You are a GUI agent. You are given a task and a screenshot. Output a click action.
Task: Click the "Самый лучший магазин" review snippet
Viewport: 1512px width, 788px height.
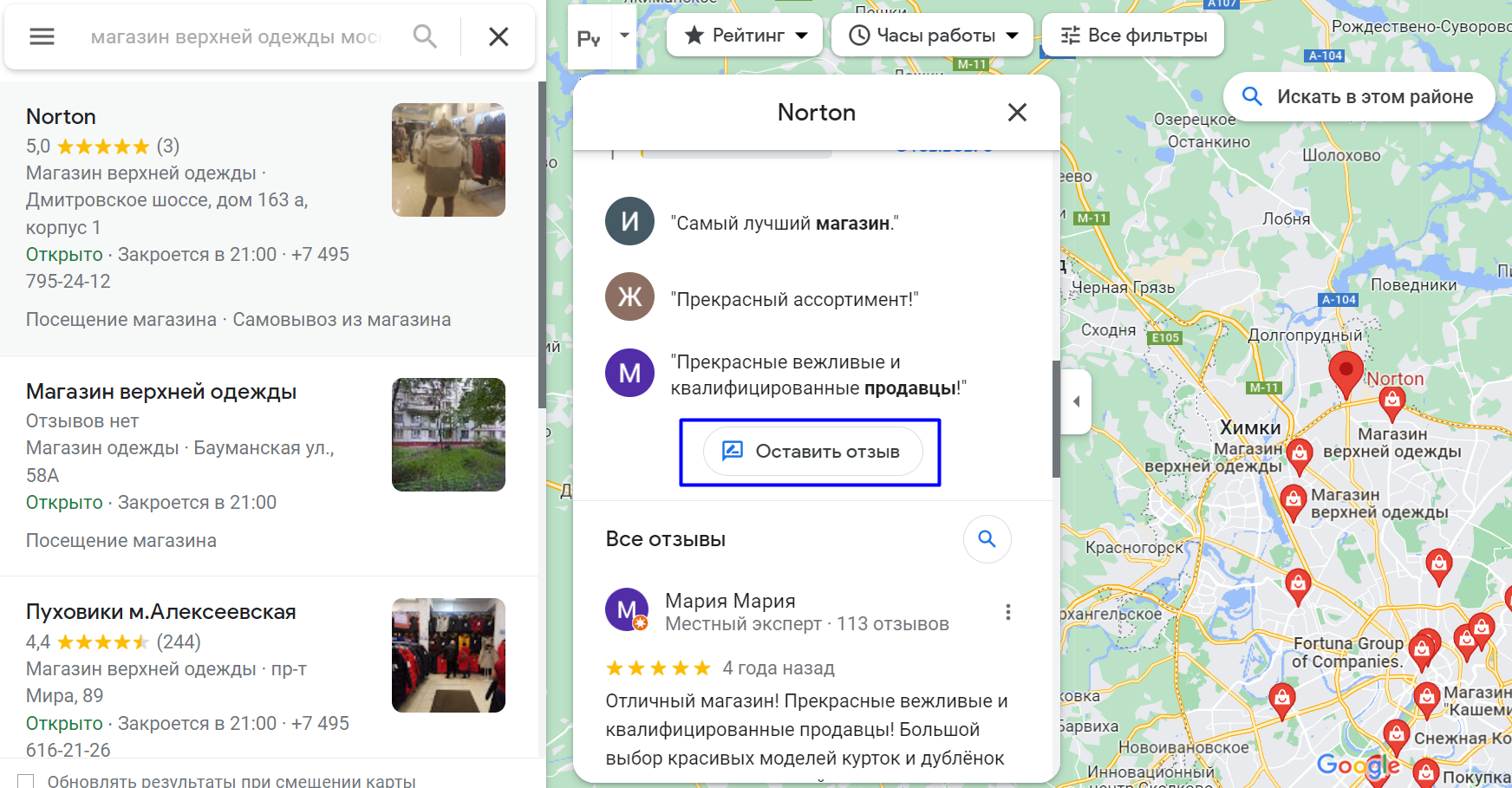[785, 224]
